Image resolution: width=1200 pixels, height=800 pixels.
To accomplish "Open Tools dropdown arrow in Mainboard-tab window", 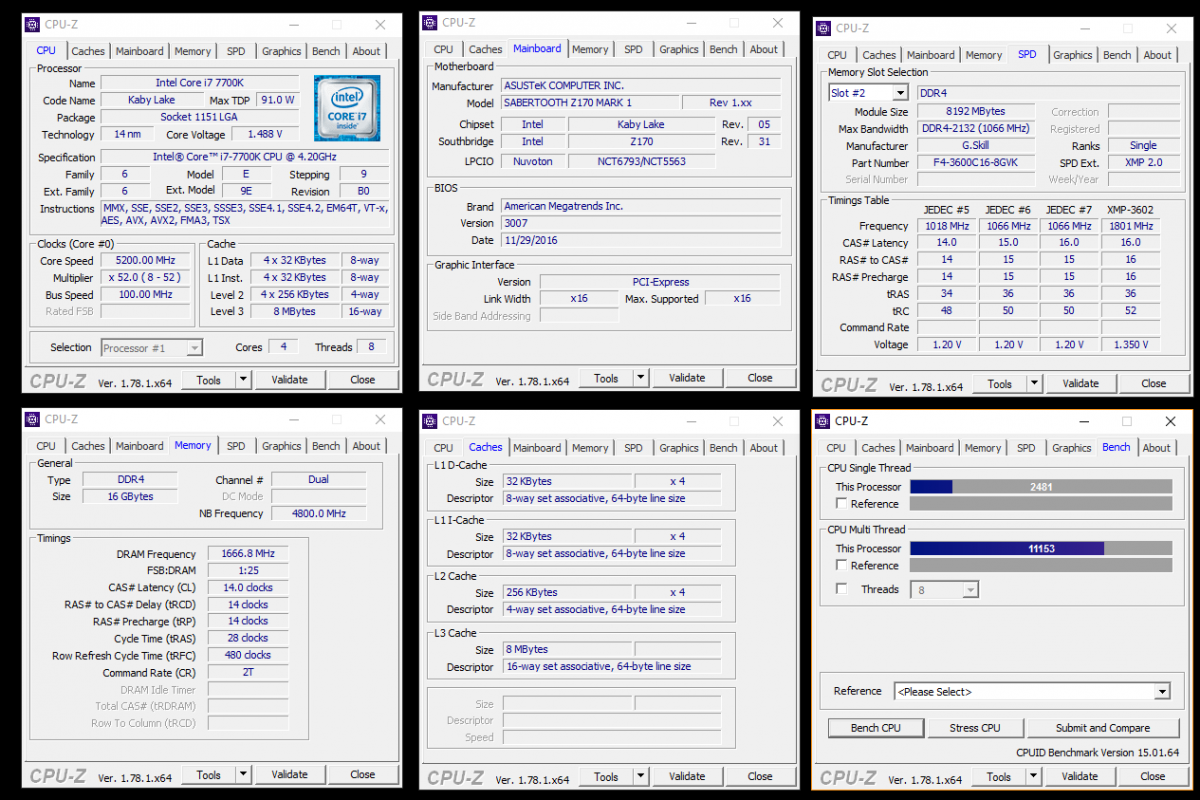I will pyautogui.click(x=641, y=378).
